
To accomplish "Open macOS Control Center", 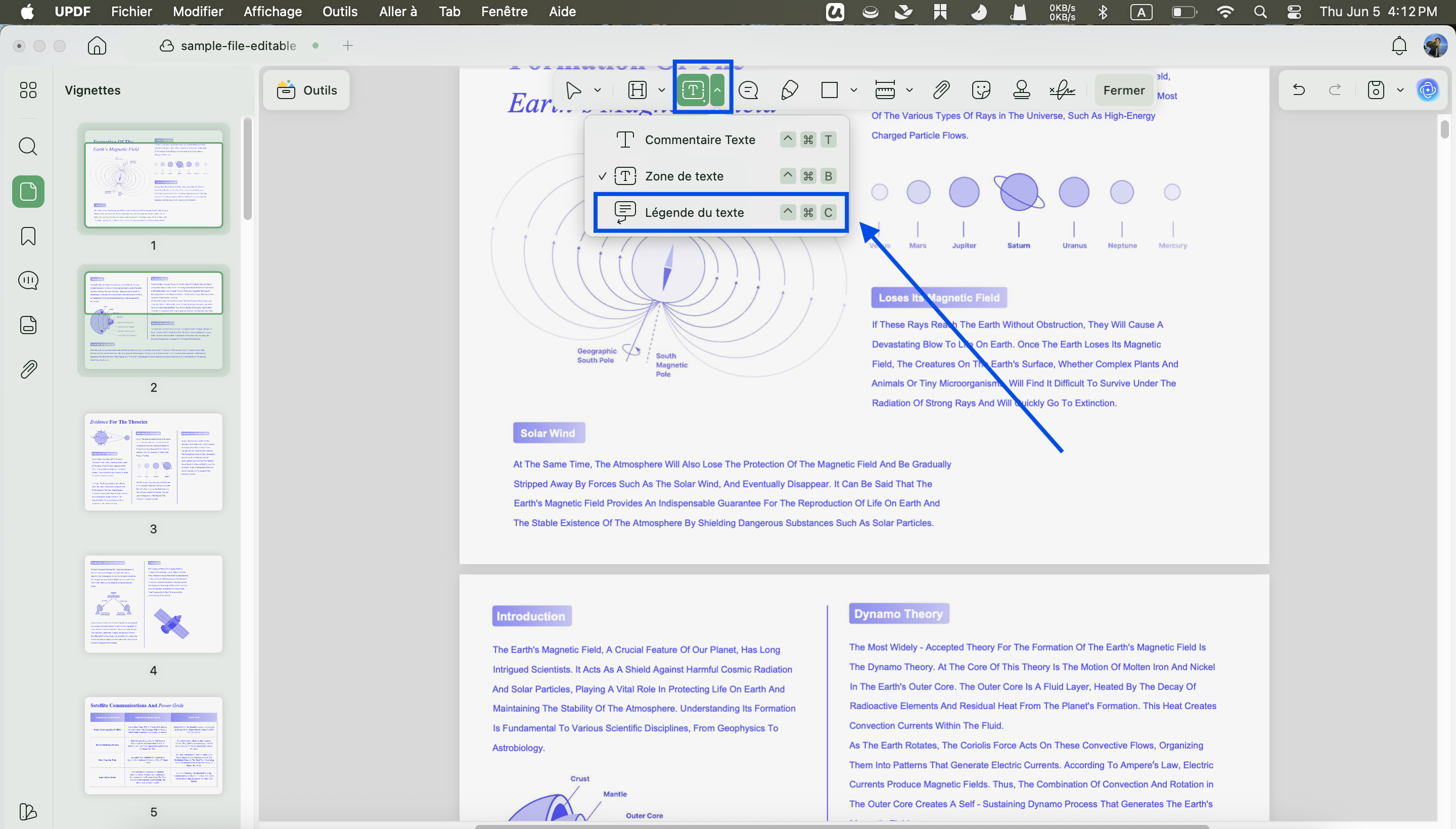I will (1294, 12).
